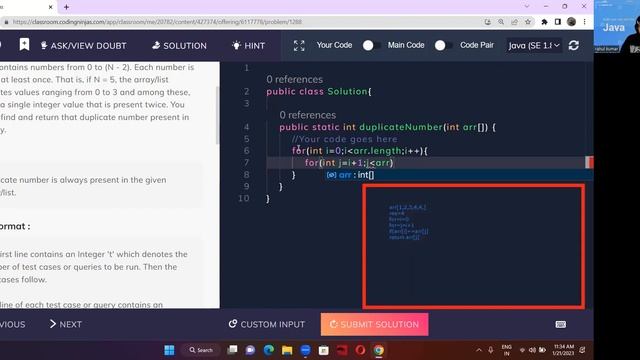Viewport: 640px width, 360px height.
Task: Open the Custom Input option
Action: click(267, 324)
